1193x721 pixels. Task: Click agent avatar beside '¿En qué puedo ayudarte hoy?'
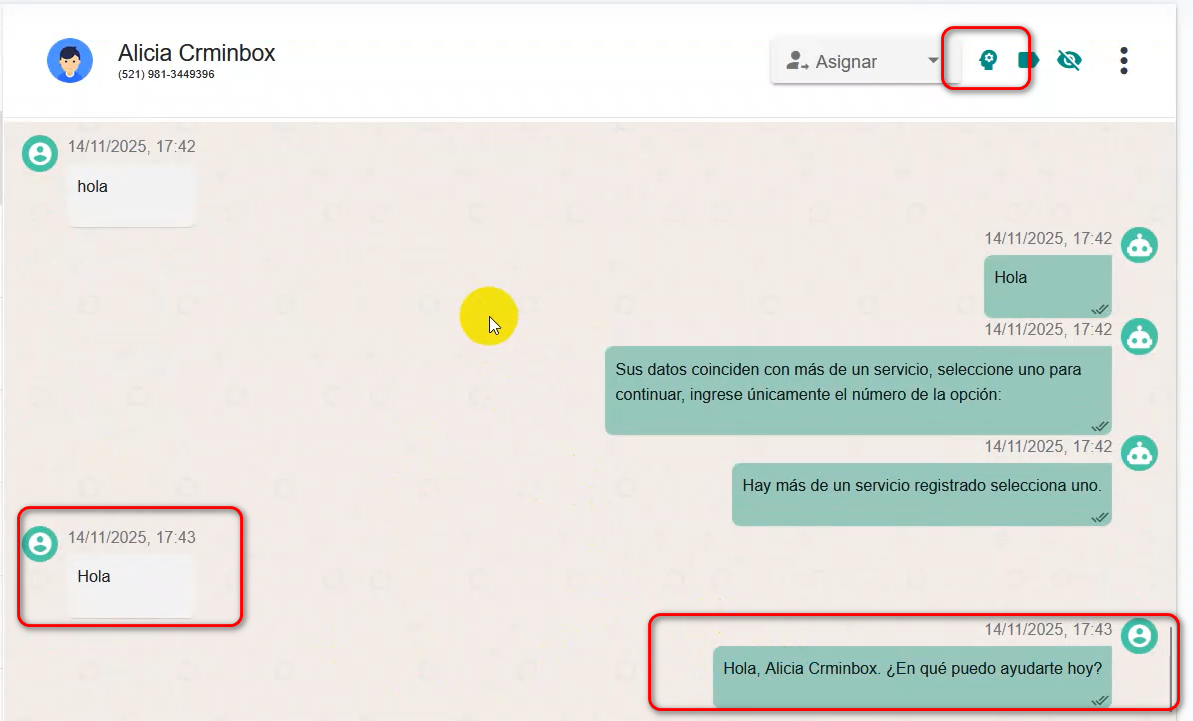[x=1139, y=635]
